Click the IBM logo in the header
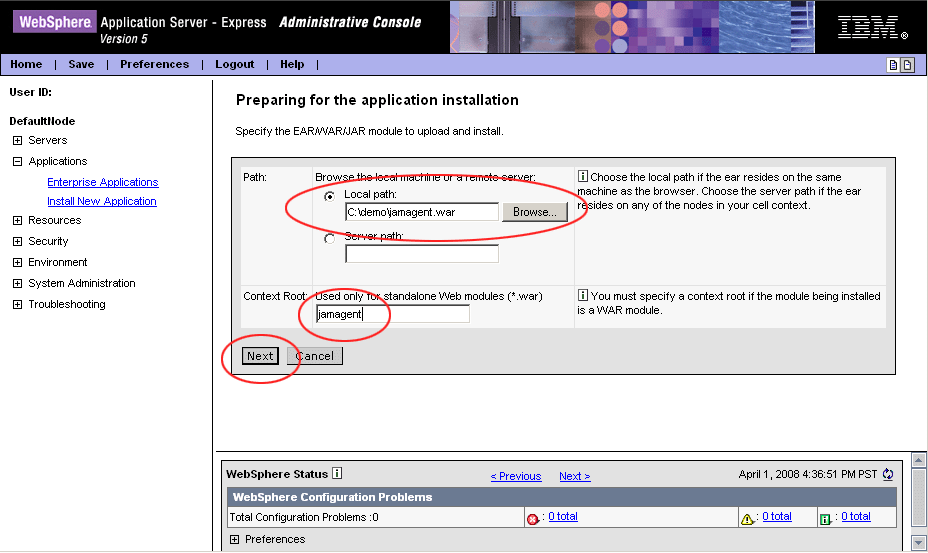This screenshot has height=553, width=928. 872,27
